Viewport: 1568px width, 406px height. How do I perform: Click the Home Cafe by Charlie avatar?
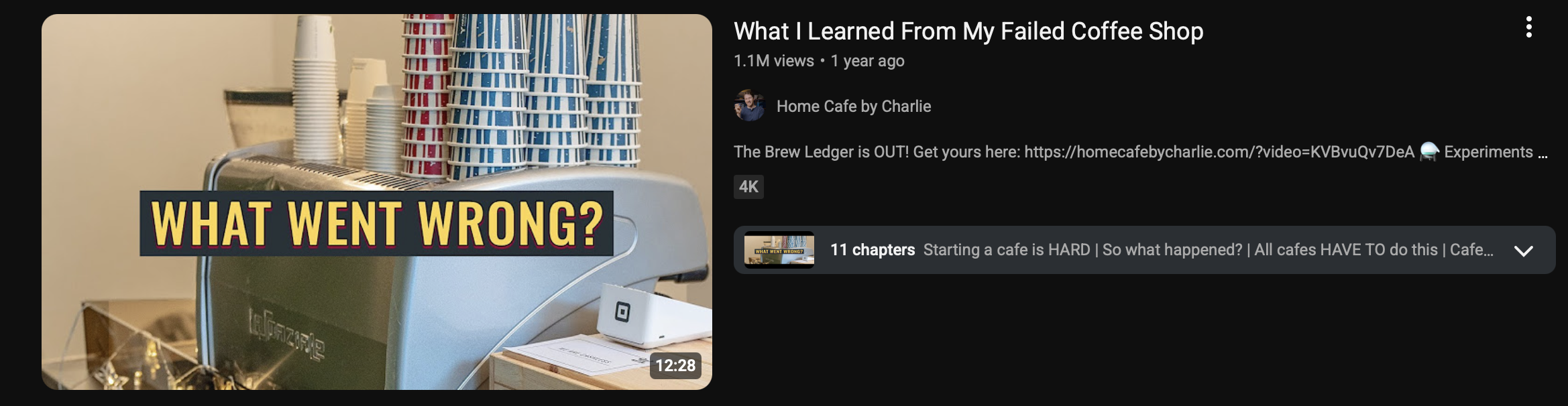(x=750, y=106)
